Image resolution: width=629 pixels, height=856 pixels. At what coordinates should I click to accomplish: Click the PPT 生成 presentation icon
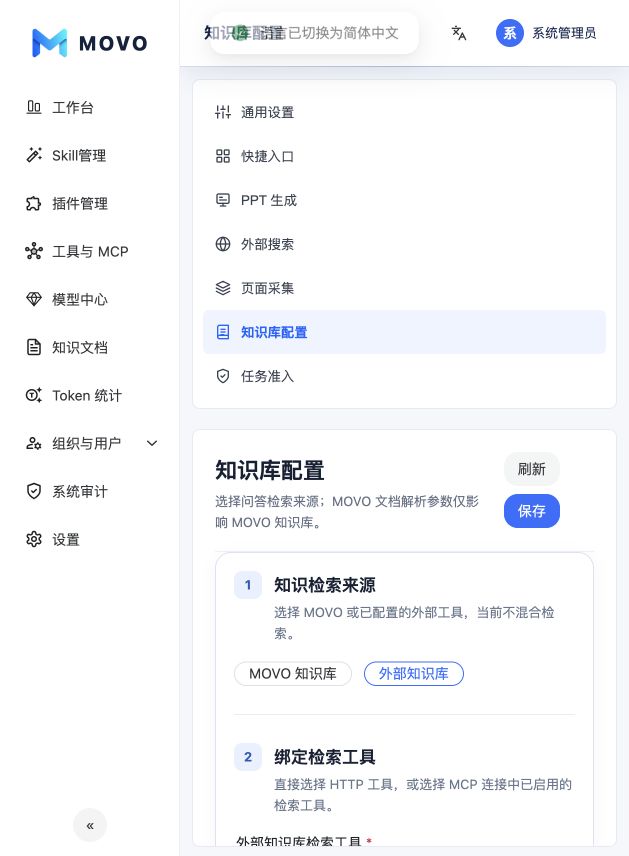[223, 200]
